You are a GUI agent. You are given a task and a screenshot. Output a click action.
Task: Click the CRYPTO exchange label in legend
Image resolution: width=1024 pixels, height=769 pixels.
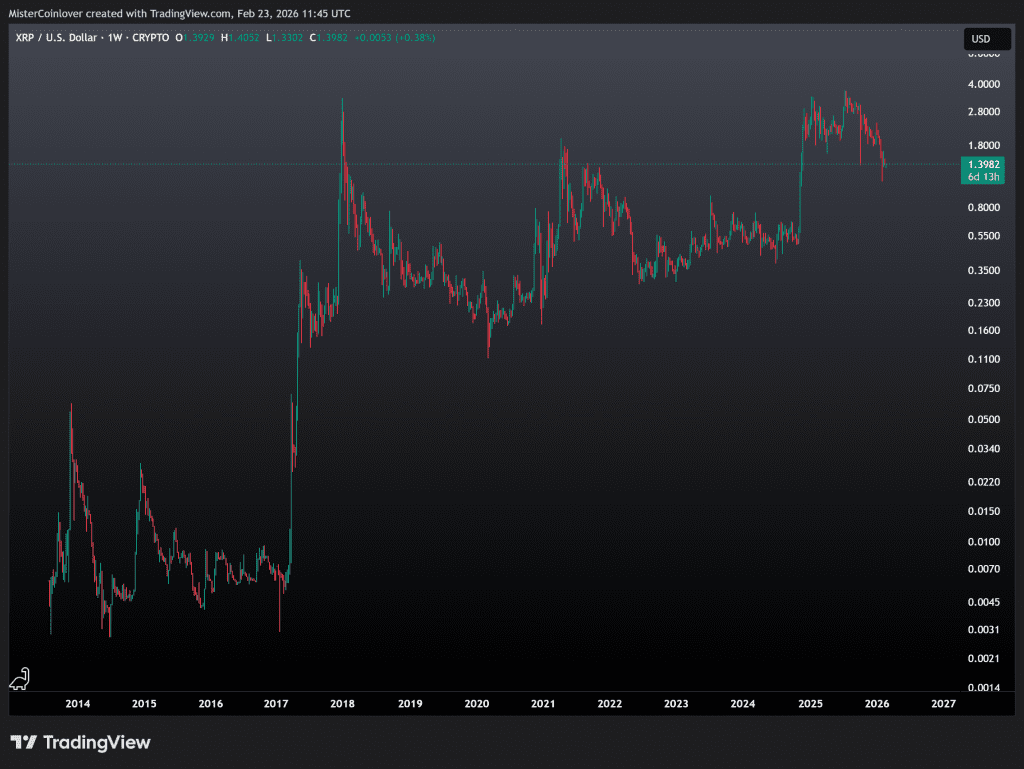(152, 38)
